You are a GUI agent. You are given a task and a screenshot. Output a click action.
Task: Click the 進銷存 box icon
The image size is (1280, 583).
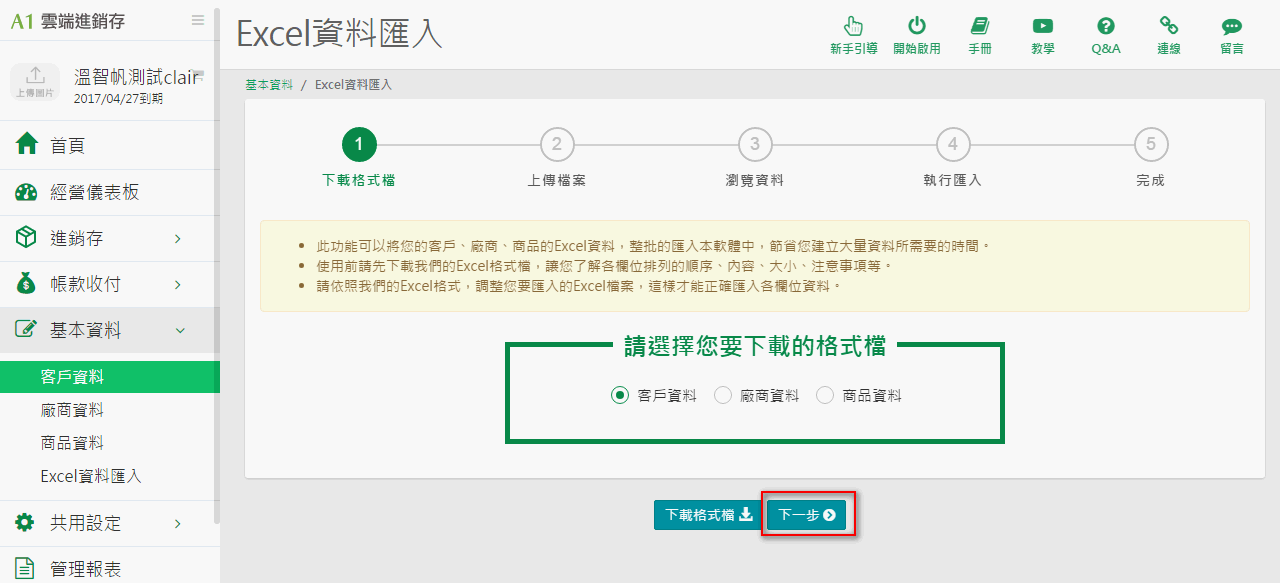click(27, 238)
